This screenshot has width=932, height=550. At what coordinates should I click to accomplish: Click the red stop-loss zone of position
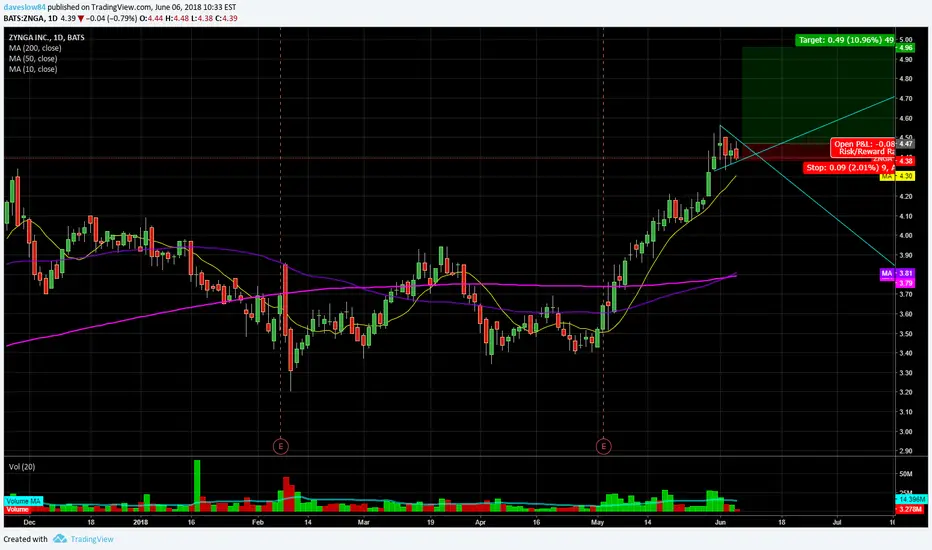point(818,152)
